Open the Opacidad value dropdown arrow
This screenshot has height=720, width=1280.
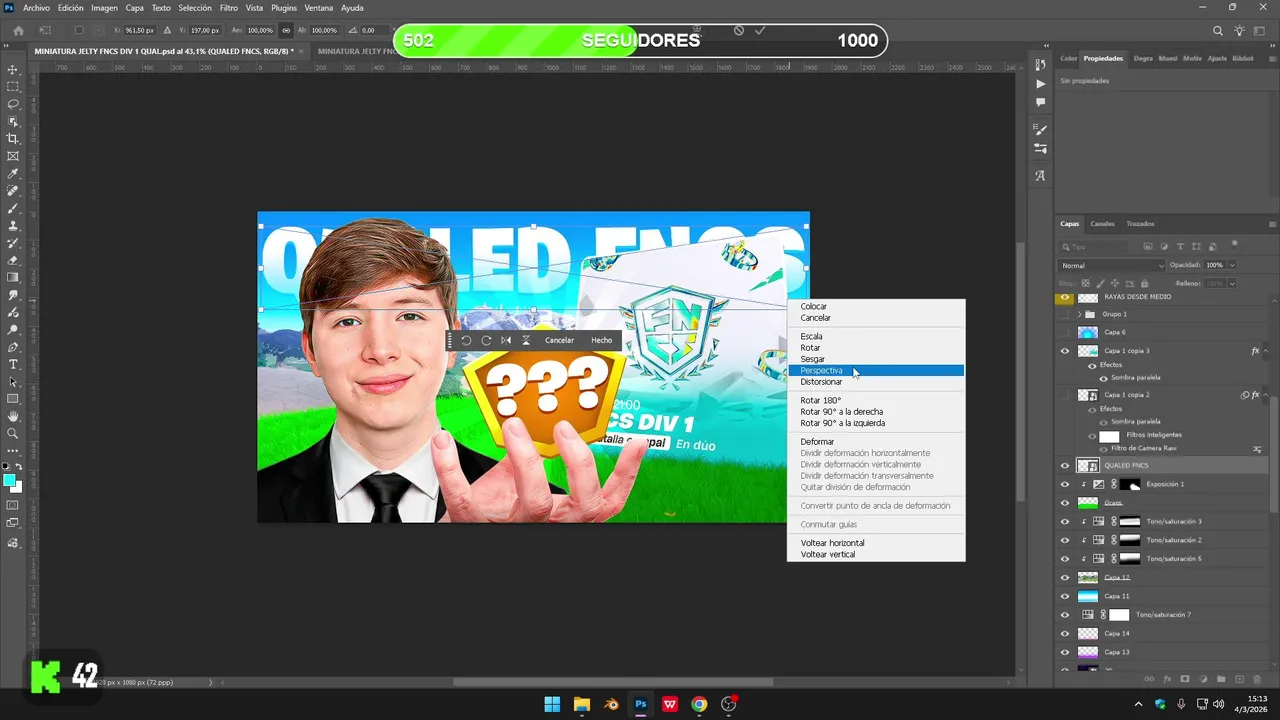pos(1232,265)
